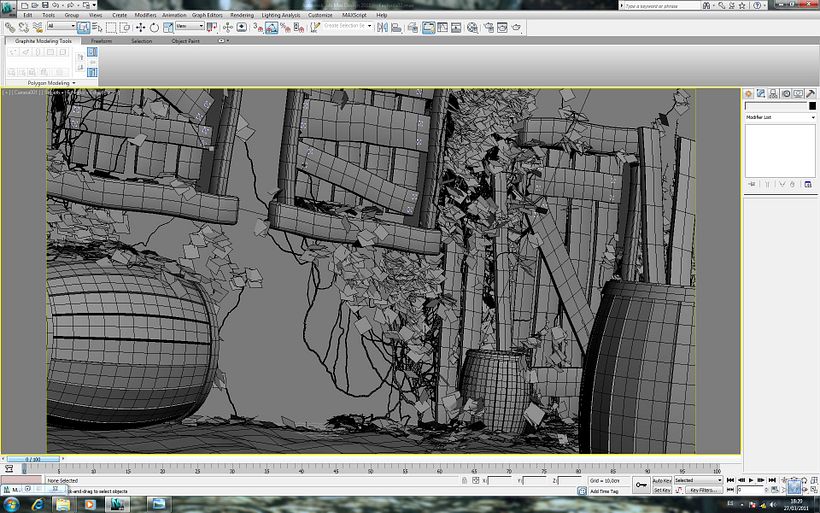Open the Create command panel tab
This screenshot has height=513, width=820.
[750, 93]
